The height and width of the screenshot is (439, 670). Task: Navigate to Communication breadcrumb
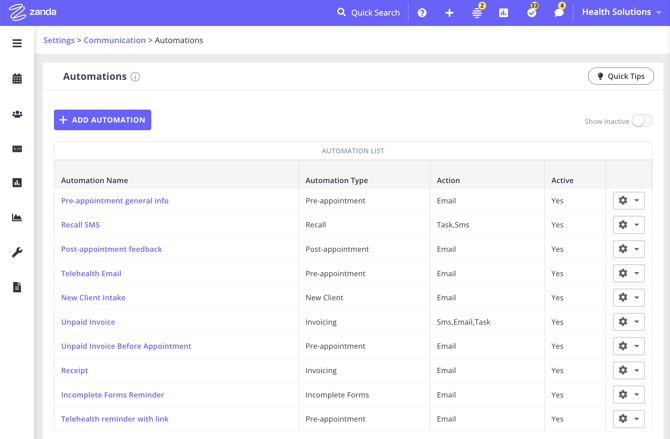point(114,41)
